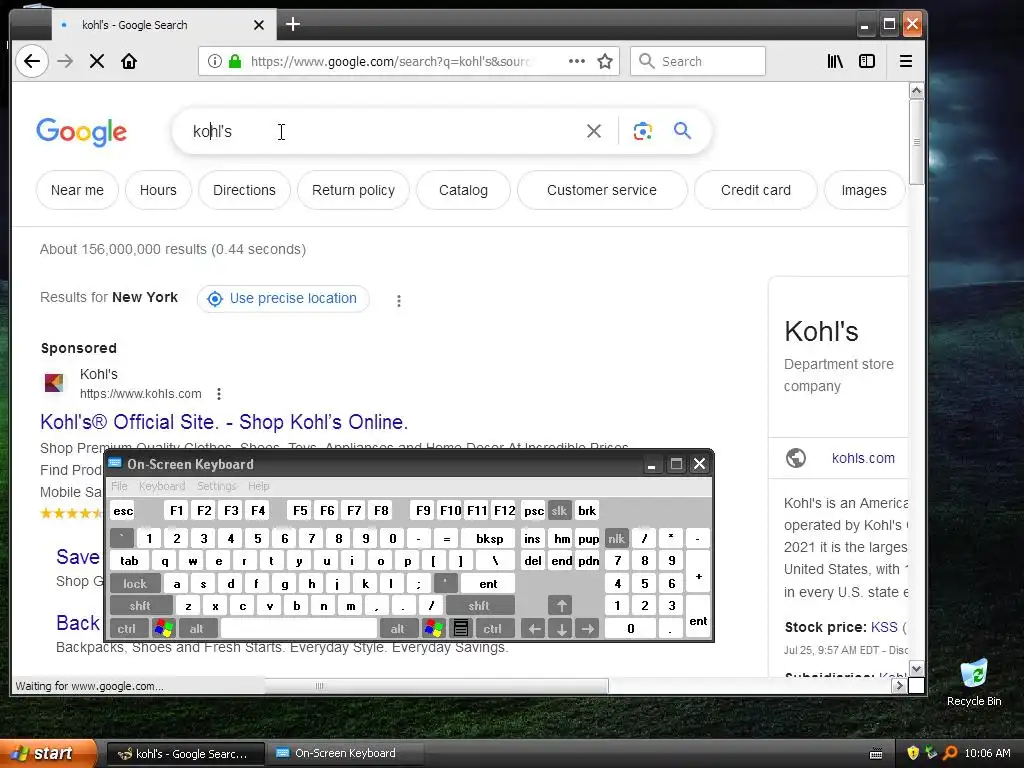Go back with the browser back arrow

31,61
